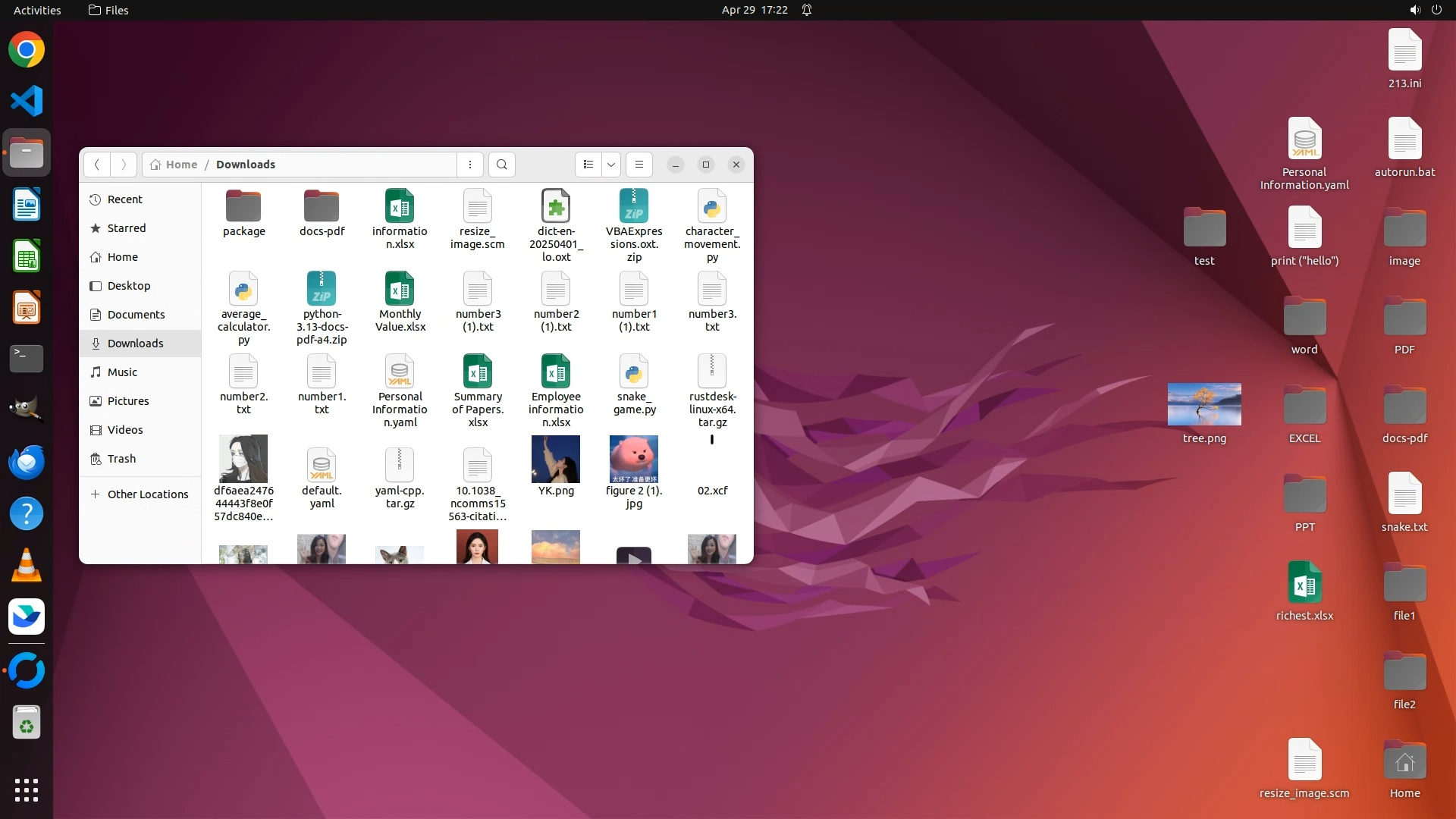
Task: Expand the view options dropdown arrow
Action: [611, 165]
